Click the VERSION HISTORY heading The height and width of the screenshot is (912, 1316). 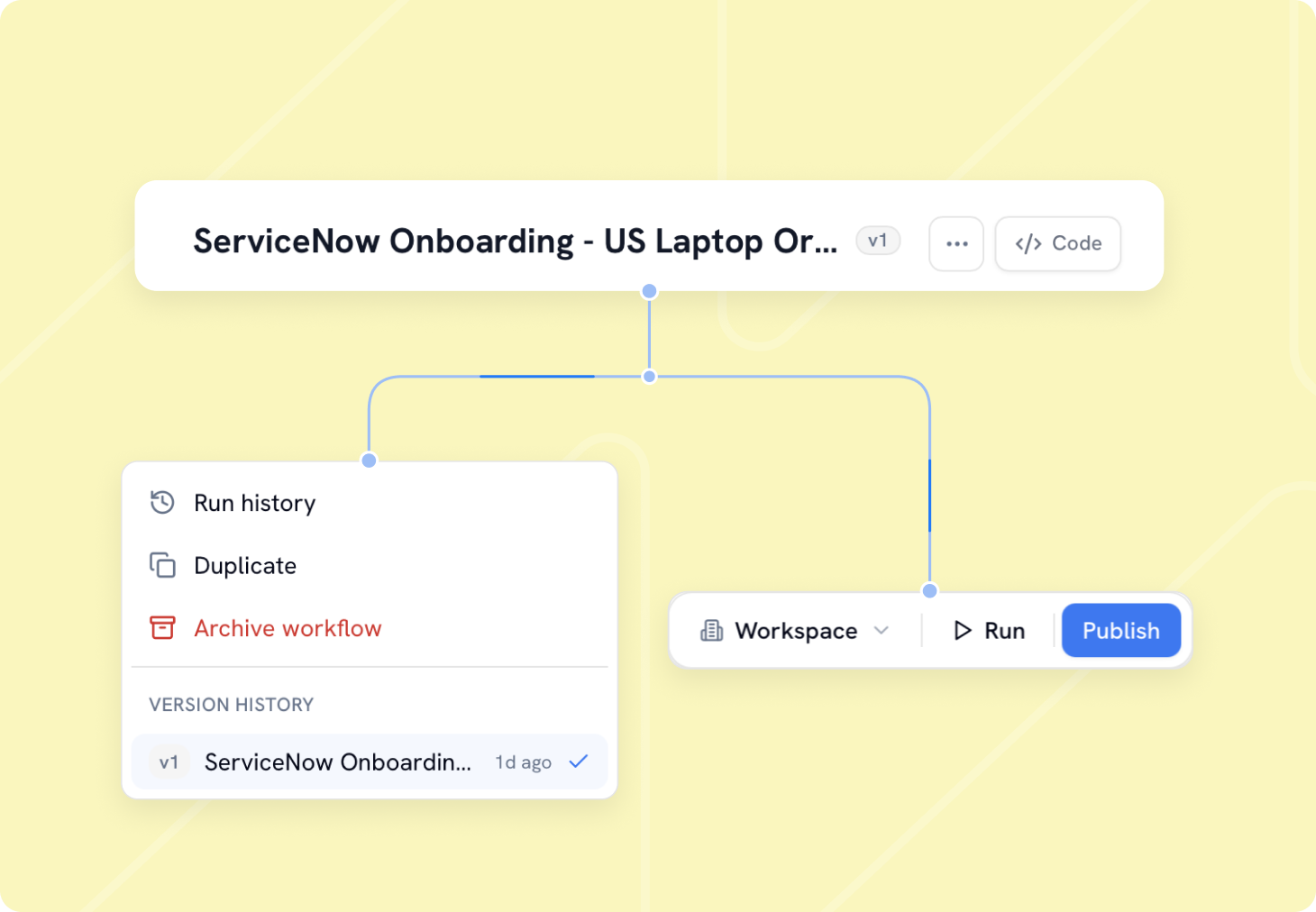tap(232, 705)
